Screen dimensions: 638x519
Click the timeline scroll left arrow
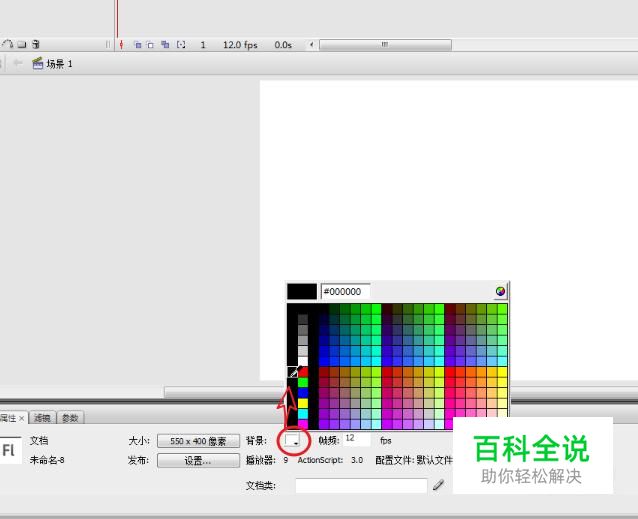[312, 45]
